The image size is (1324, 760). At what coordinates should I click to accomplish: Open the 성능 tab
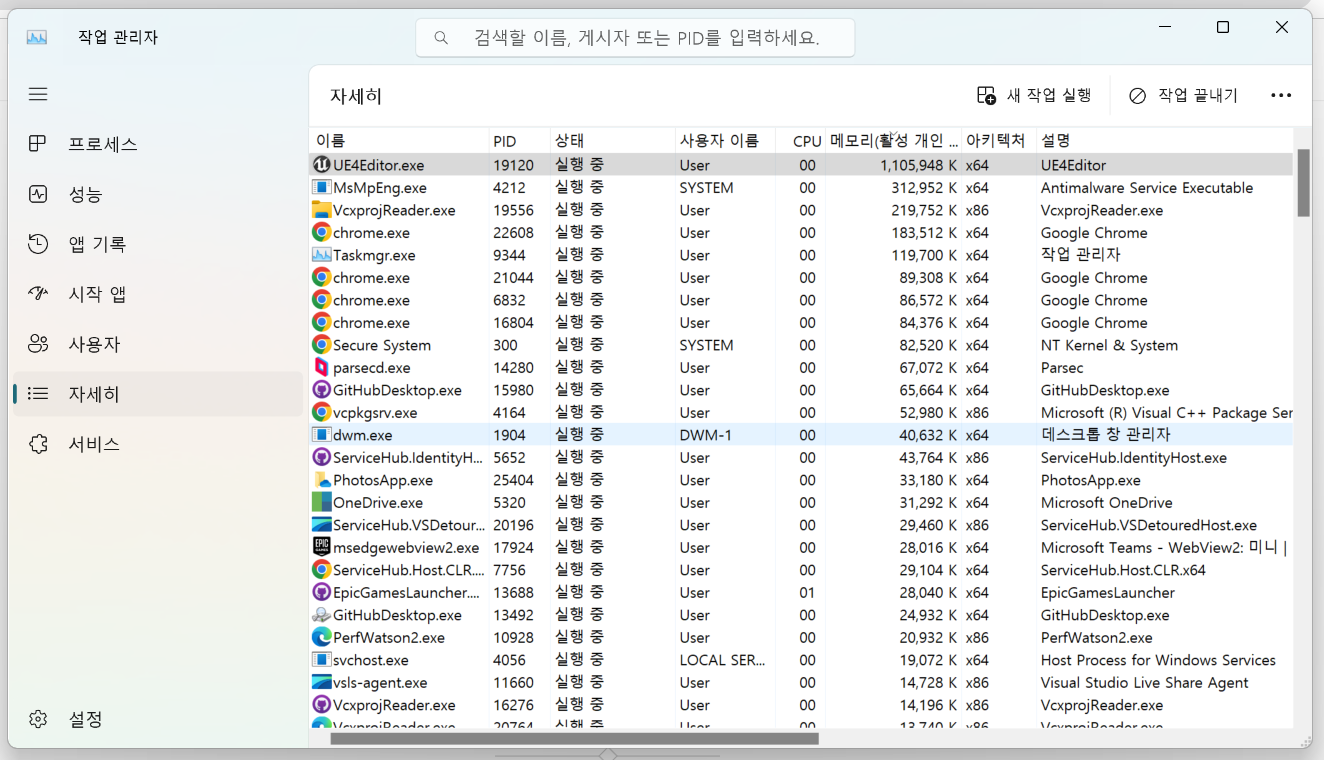(156, 194)
